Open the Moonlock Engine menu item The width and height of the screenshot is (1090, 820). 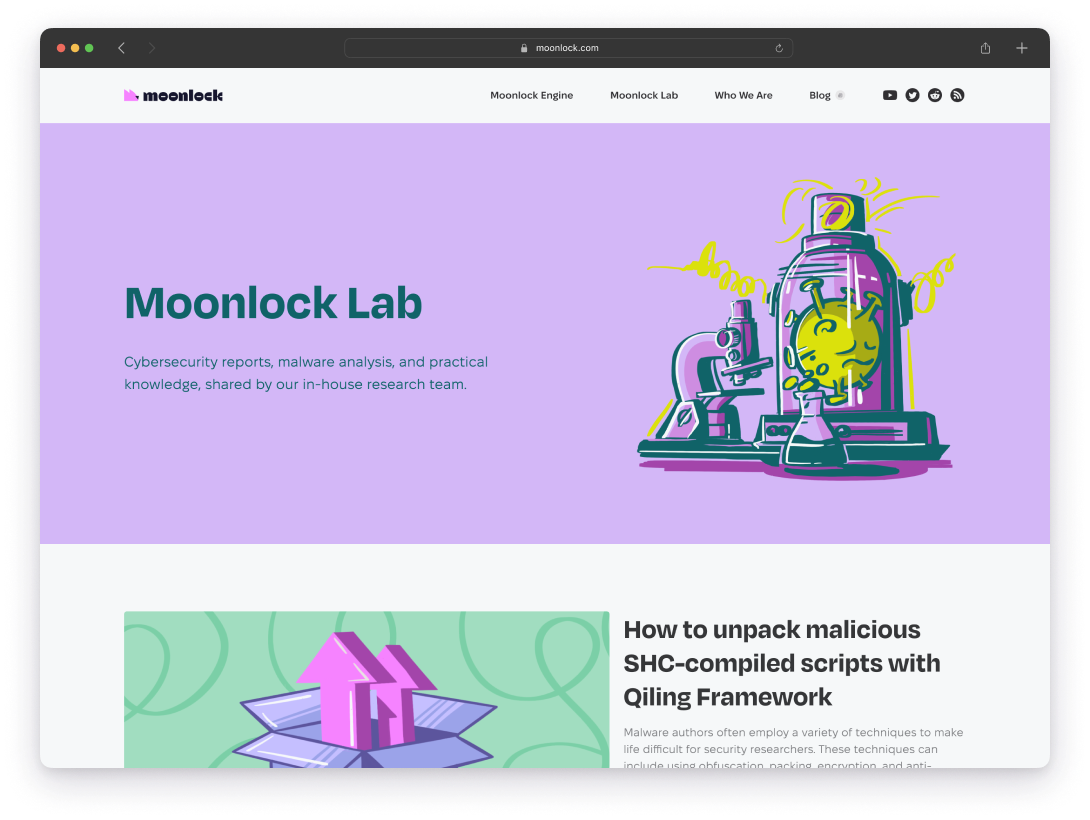coord(532,95)
